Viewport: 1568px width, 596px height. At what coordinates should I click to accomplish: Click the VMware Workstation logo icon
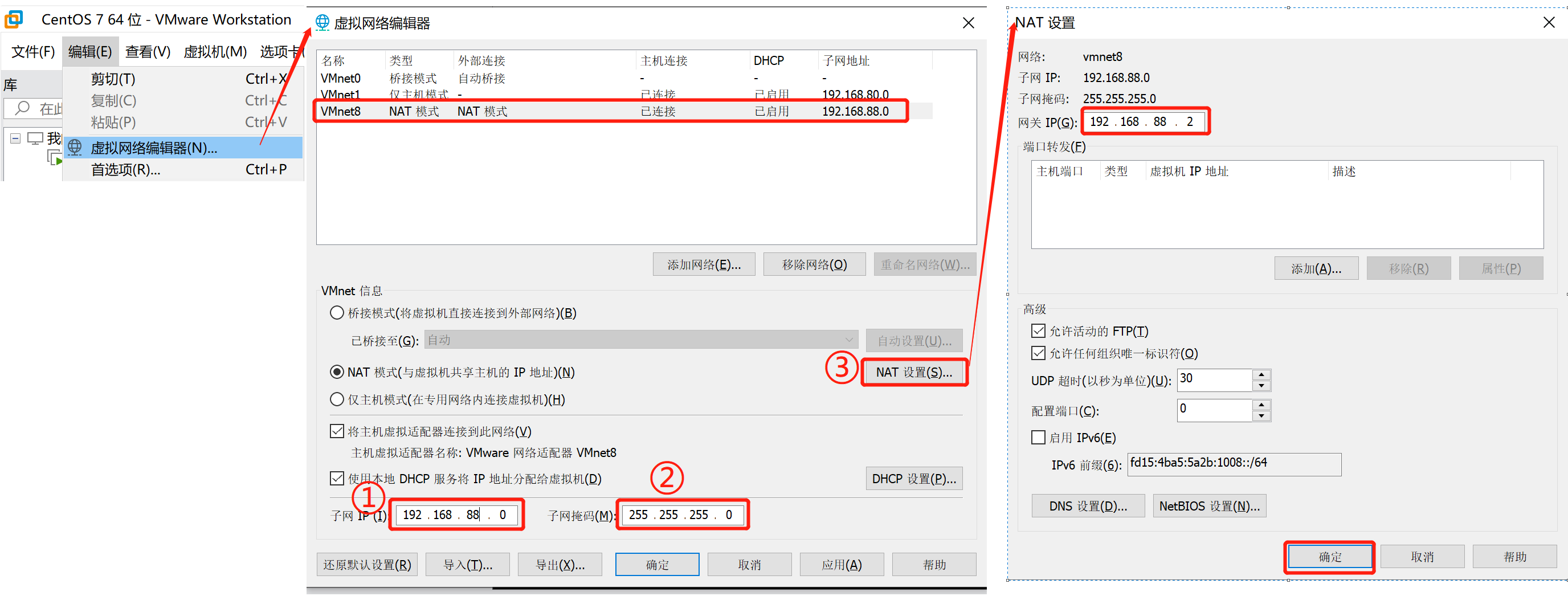(14, 19)
